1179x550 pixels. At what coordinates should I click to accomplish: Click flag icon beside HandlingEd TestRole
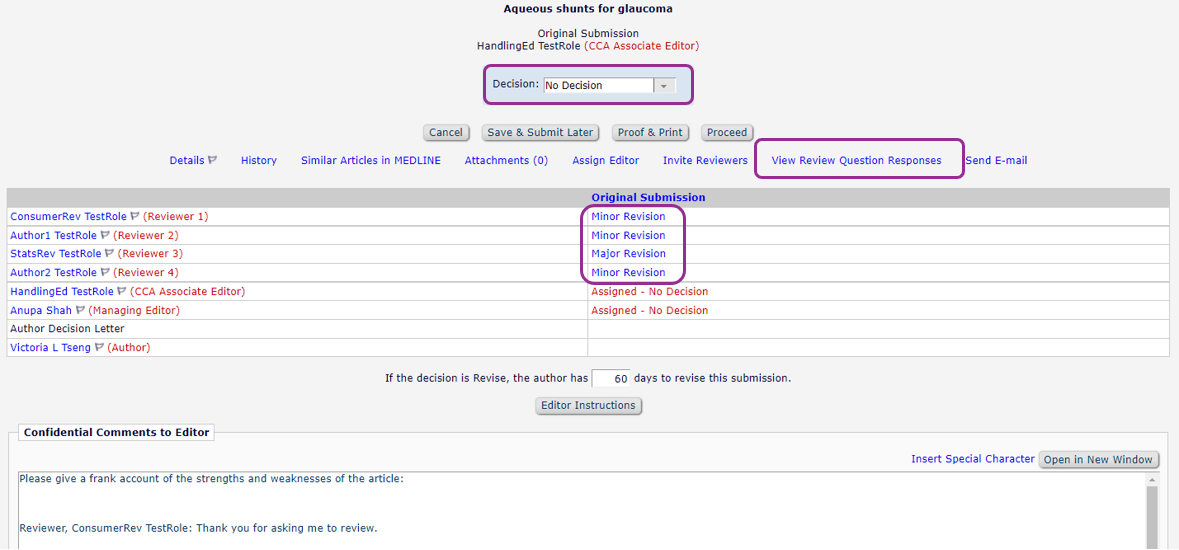tap(121, 292)
